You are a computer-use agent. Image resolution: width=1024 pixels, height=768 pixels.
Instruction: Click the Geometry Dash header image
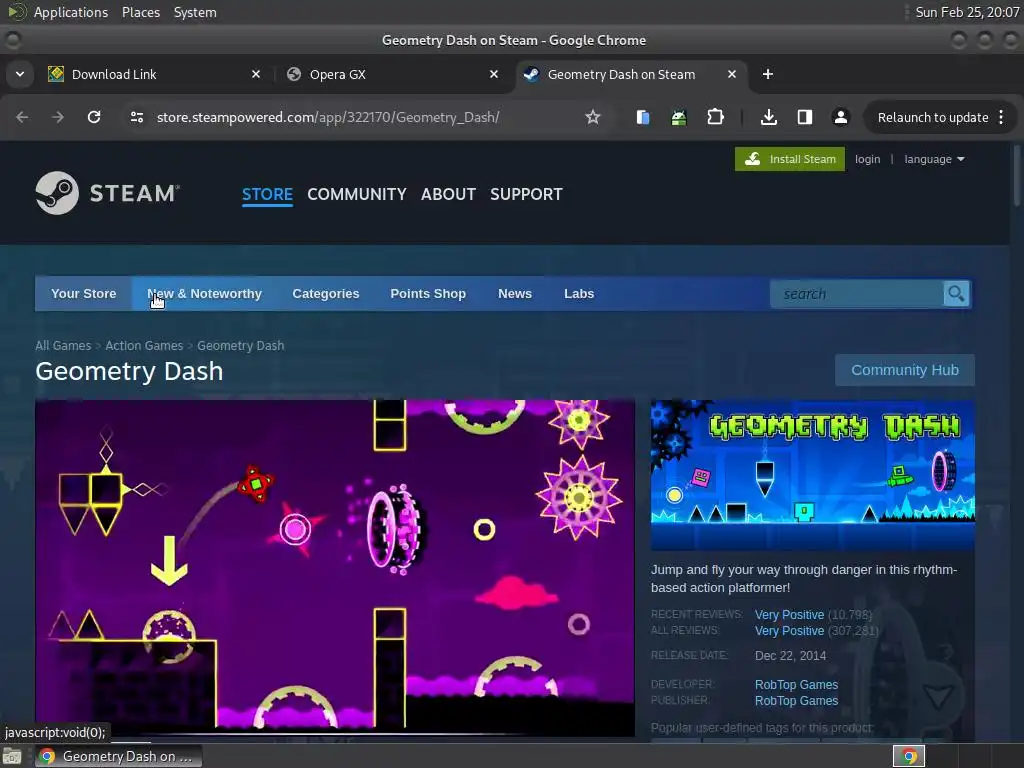coord(812,475)
